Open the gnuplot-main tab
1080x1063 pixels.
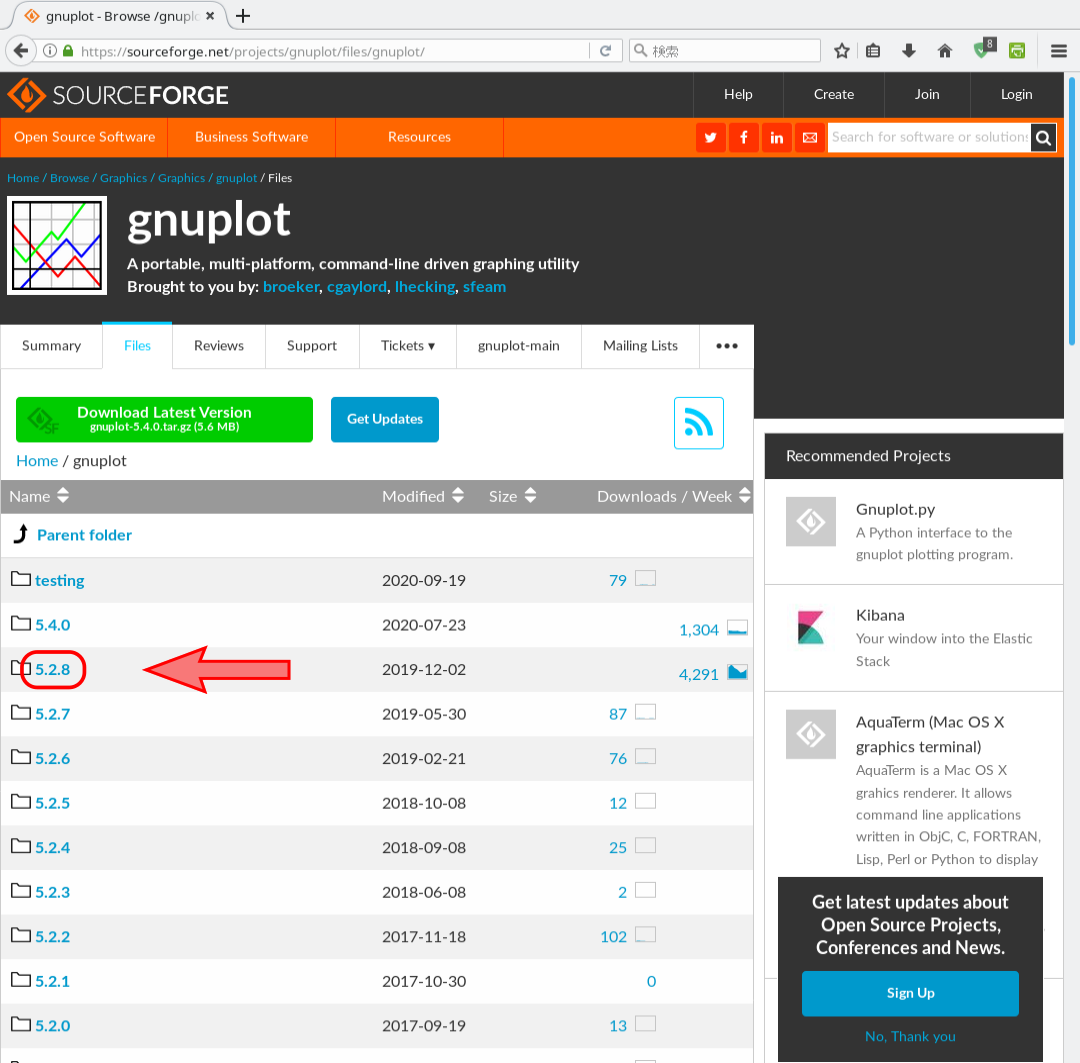519,346
